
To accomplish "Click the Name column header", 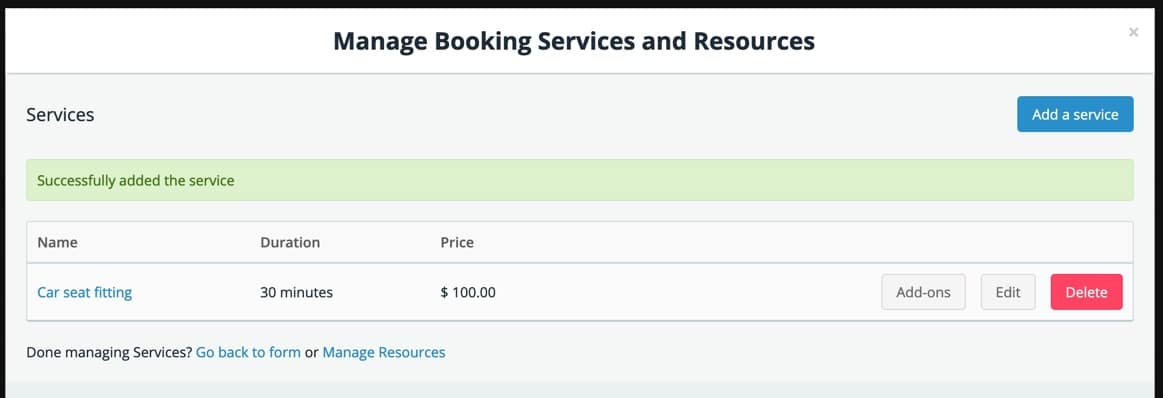I will pyautogui.click(x=57, y=242).
